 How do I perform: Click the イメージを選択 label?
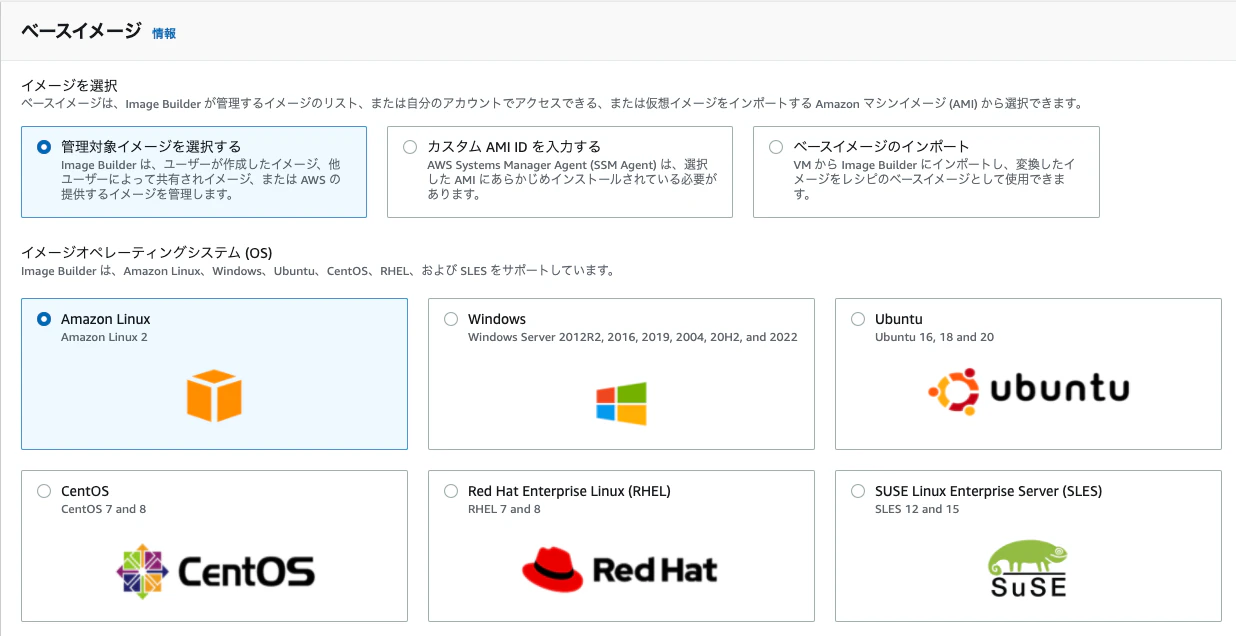click(69, 86)
